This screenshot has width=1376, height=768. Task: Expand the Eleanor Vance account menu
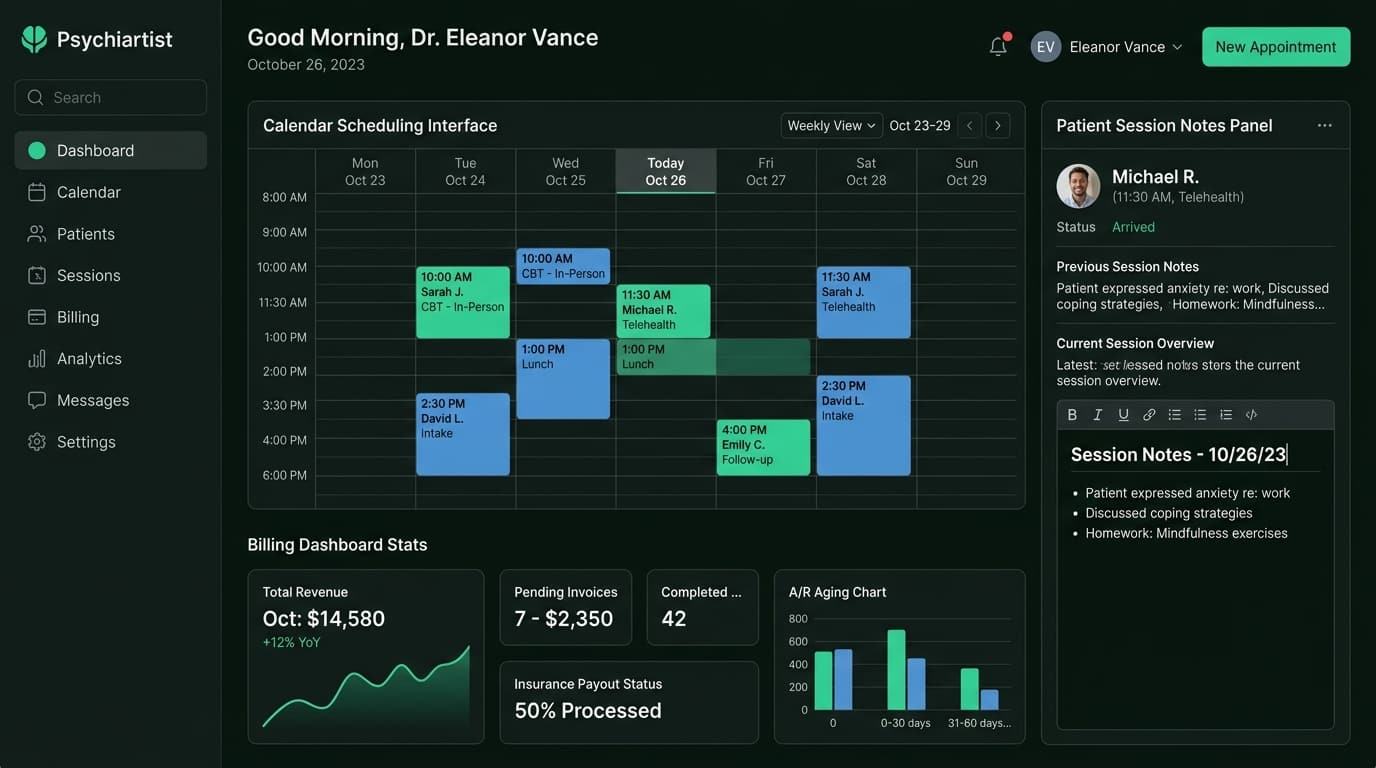[1126, 47]
